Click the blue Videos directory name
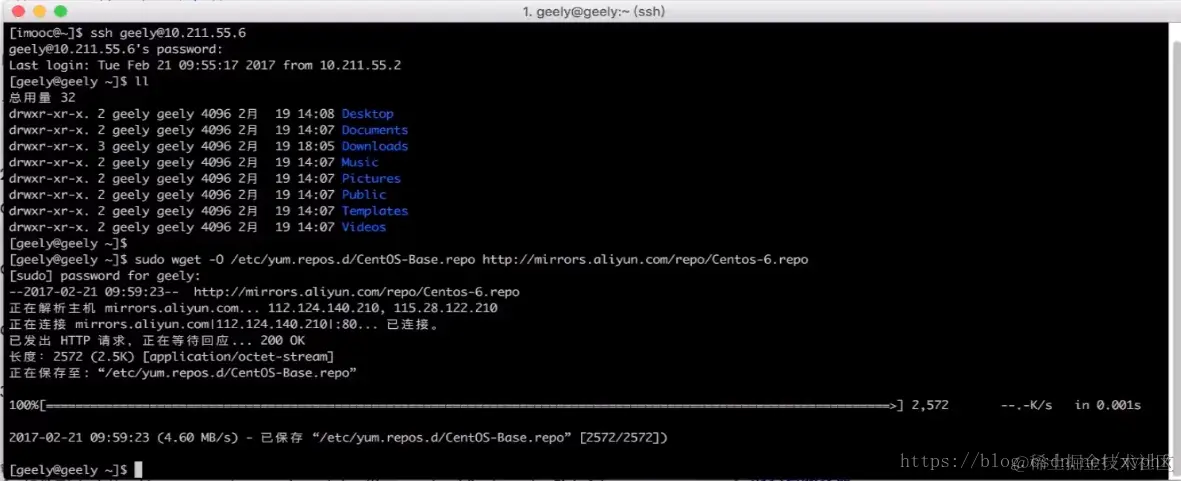The width and height of the screenshot is (1181, 481). 364,227
